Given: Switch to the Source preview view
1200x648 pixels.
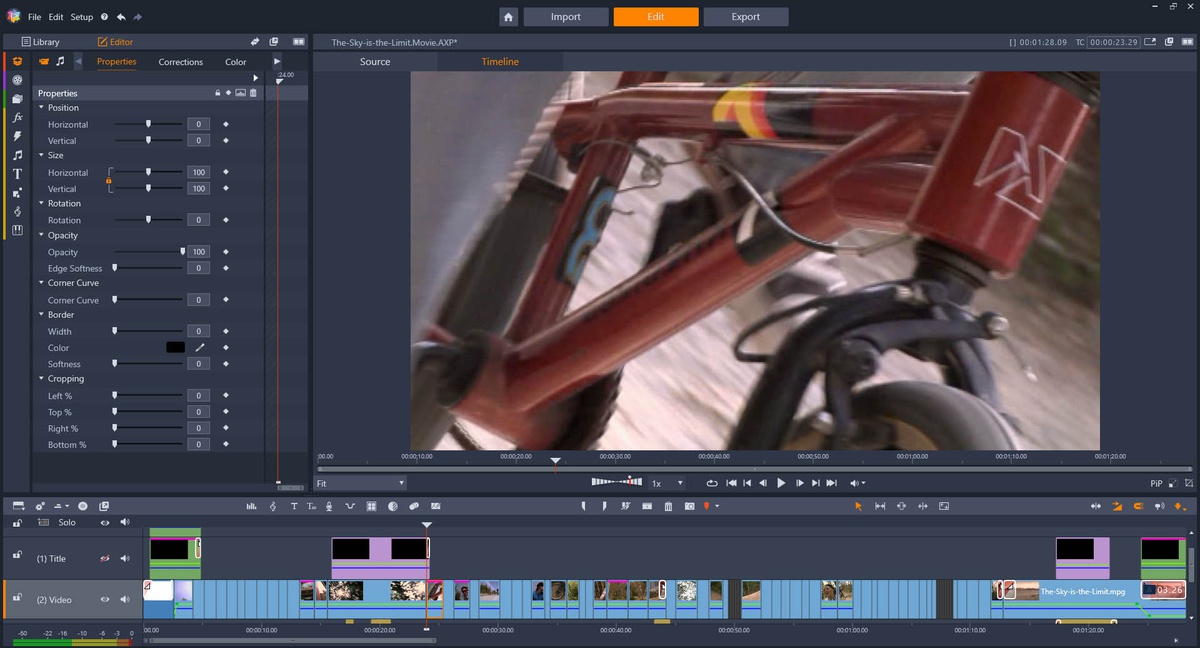Looking at the screenshot, I should (375, 62).
